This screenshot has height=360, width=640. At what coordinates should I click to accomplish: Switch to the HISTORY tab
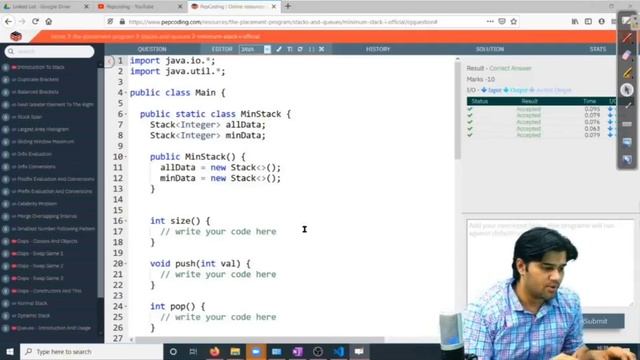tap(378, 49)
